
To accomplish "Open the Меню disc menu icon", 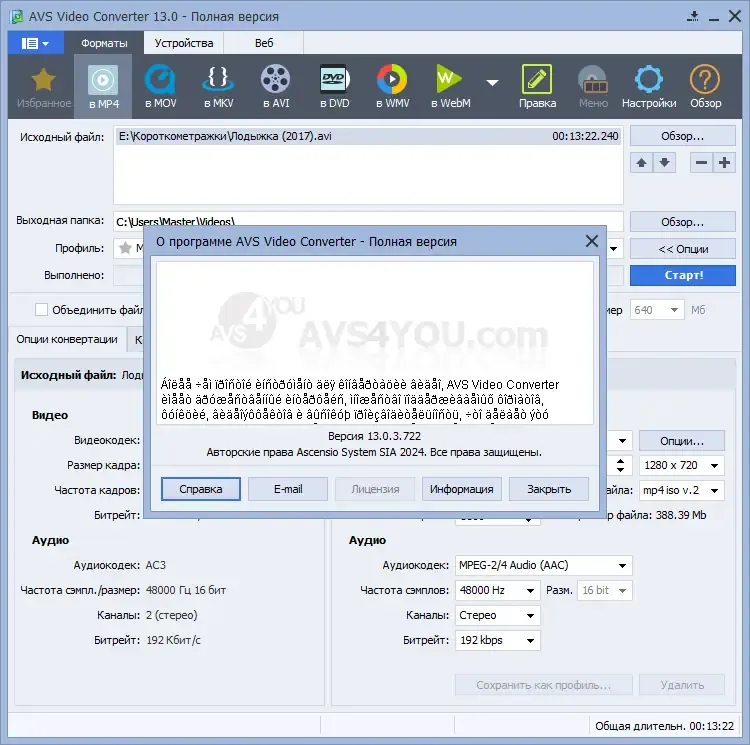I will tap(593, 87).
